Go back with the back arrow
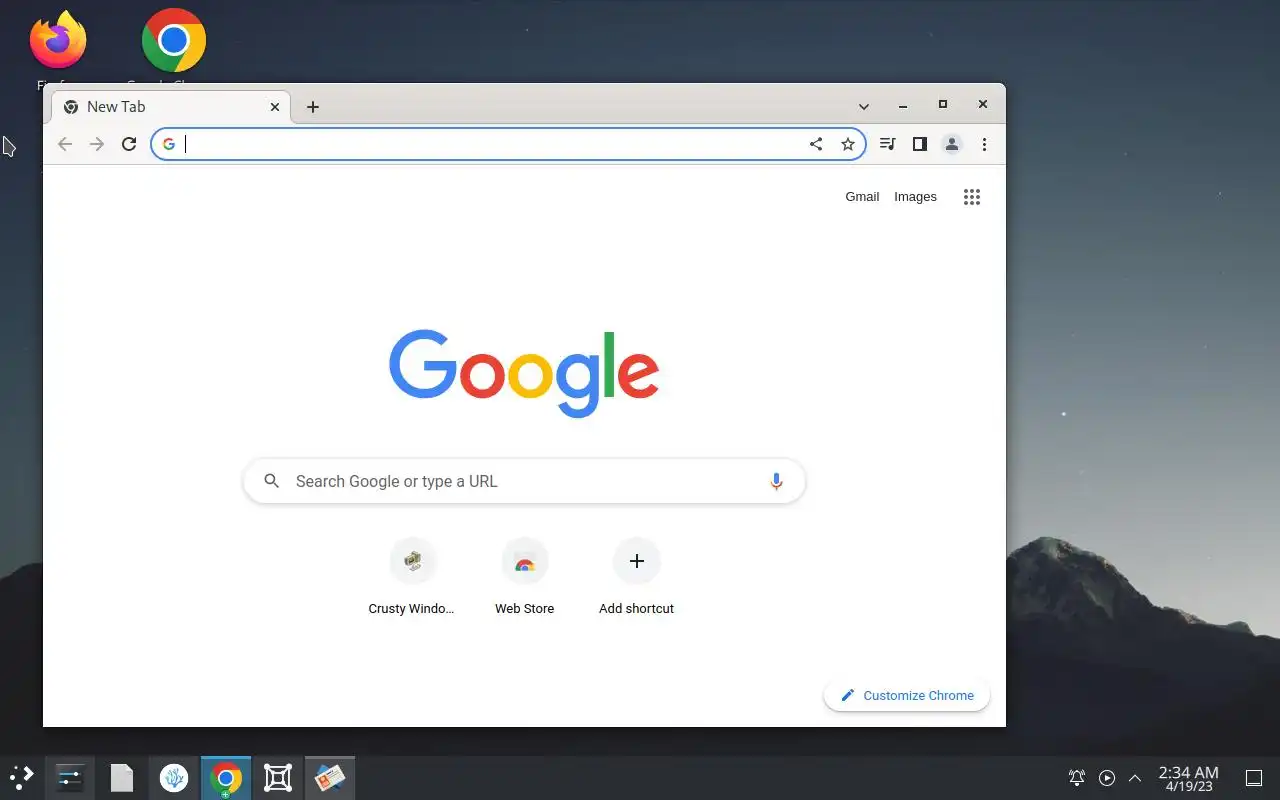The height and width of the screenshot is (800, 1280). 65,144
